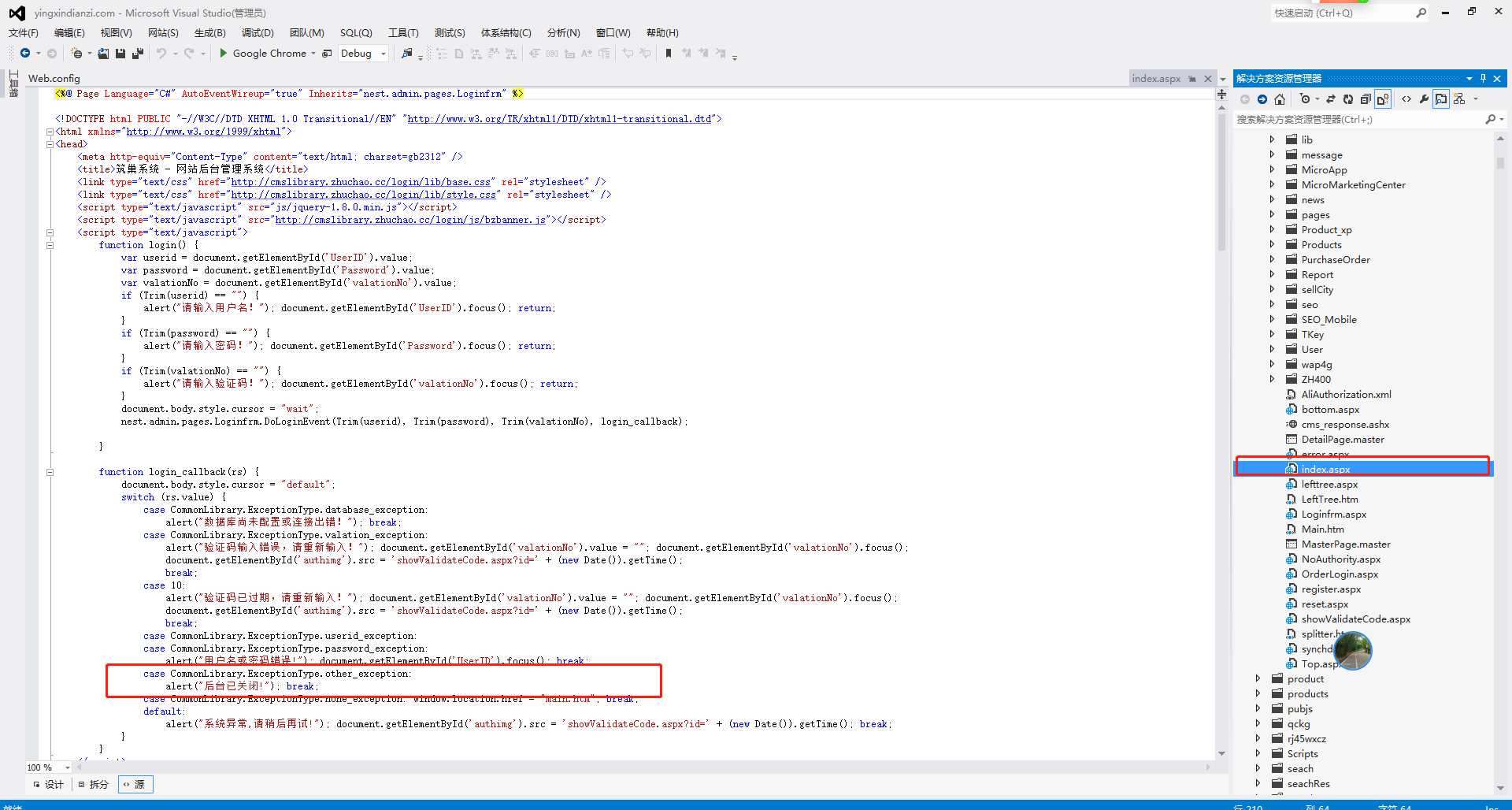The image size is (1512, 810).
Task: Open the 文件(F) menu
Action: point(24,32)
